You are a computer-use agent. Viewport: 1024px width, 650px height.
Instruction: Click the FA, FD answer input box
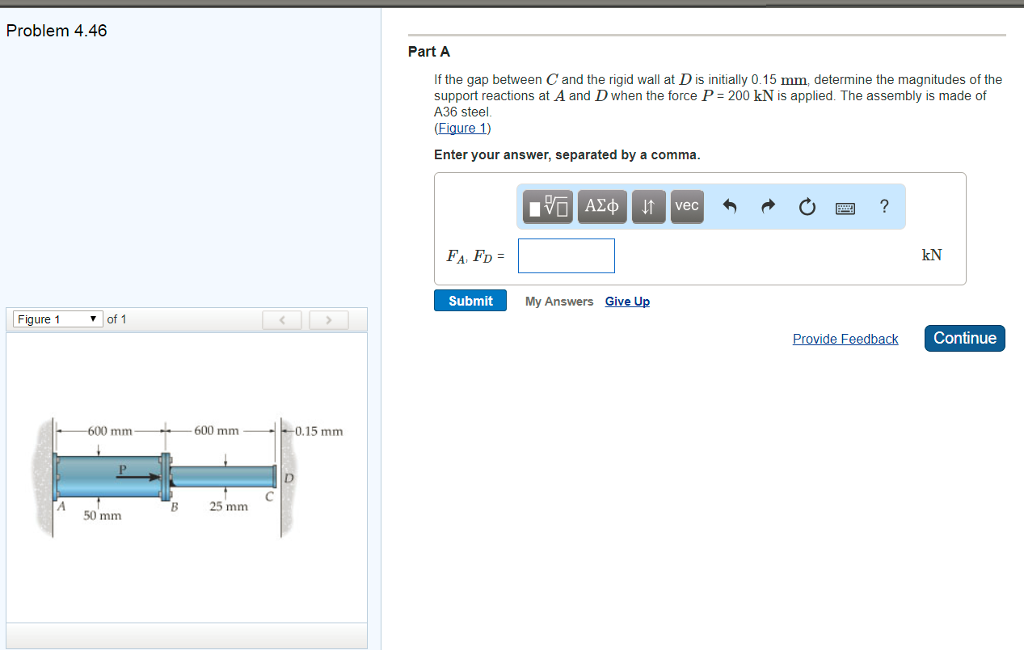566,255
